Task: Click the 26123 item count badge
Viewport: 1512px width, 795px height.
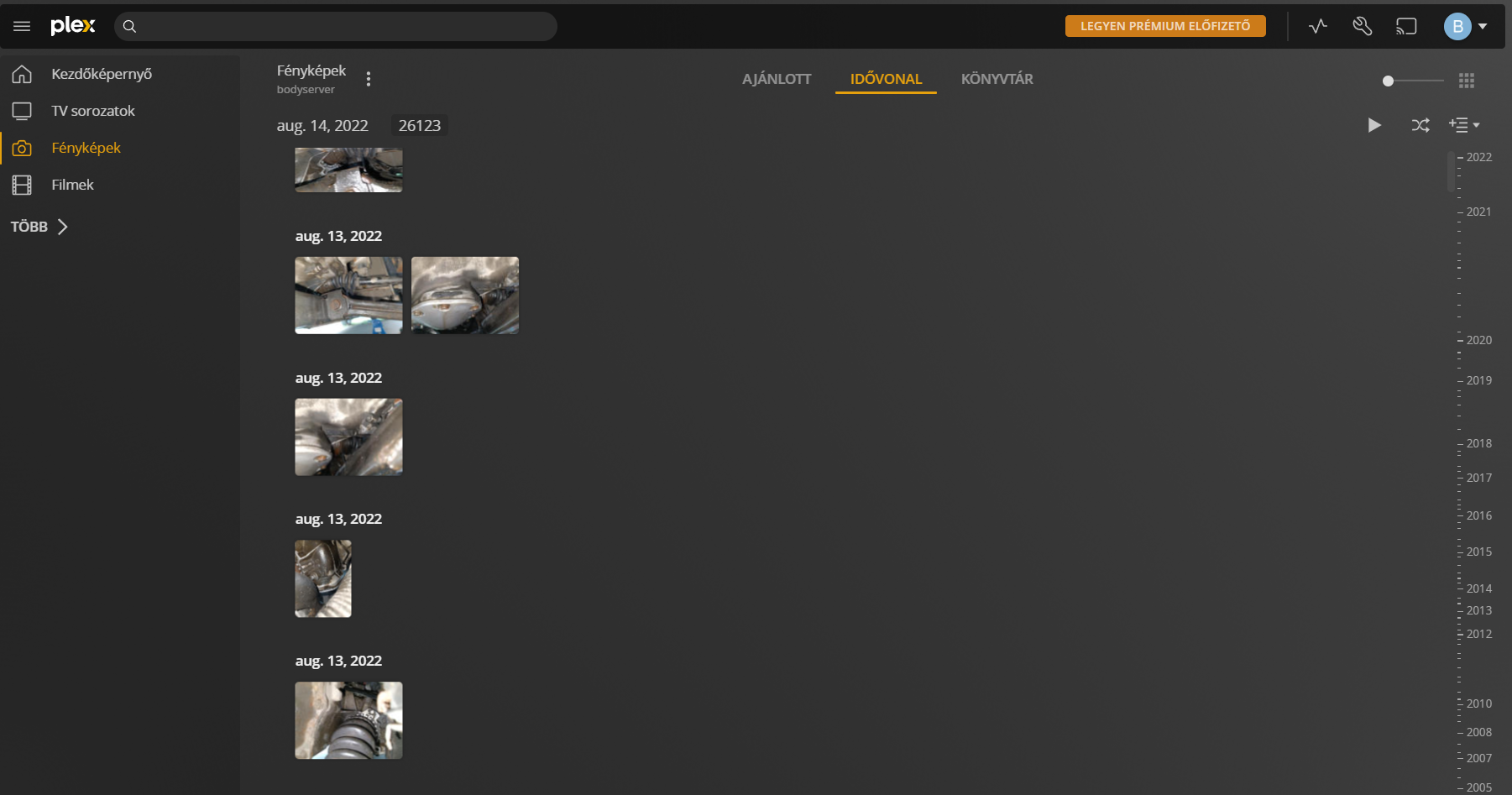Action: coord(420,126)
